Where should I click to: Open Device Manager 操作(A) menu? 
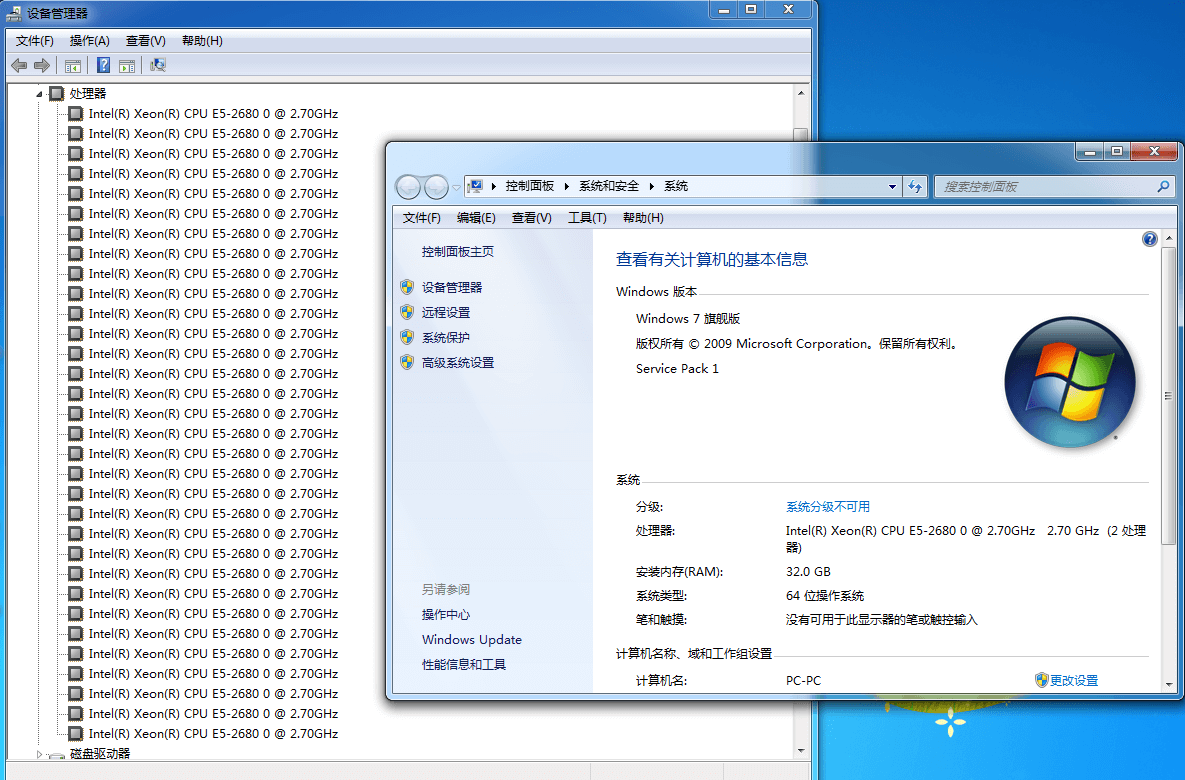[x=89, y=41]
